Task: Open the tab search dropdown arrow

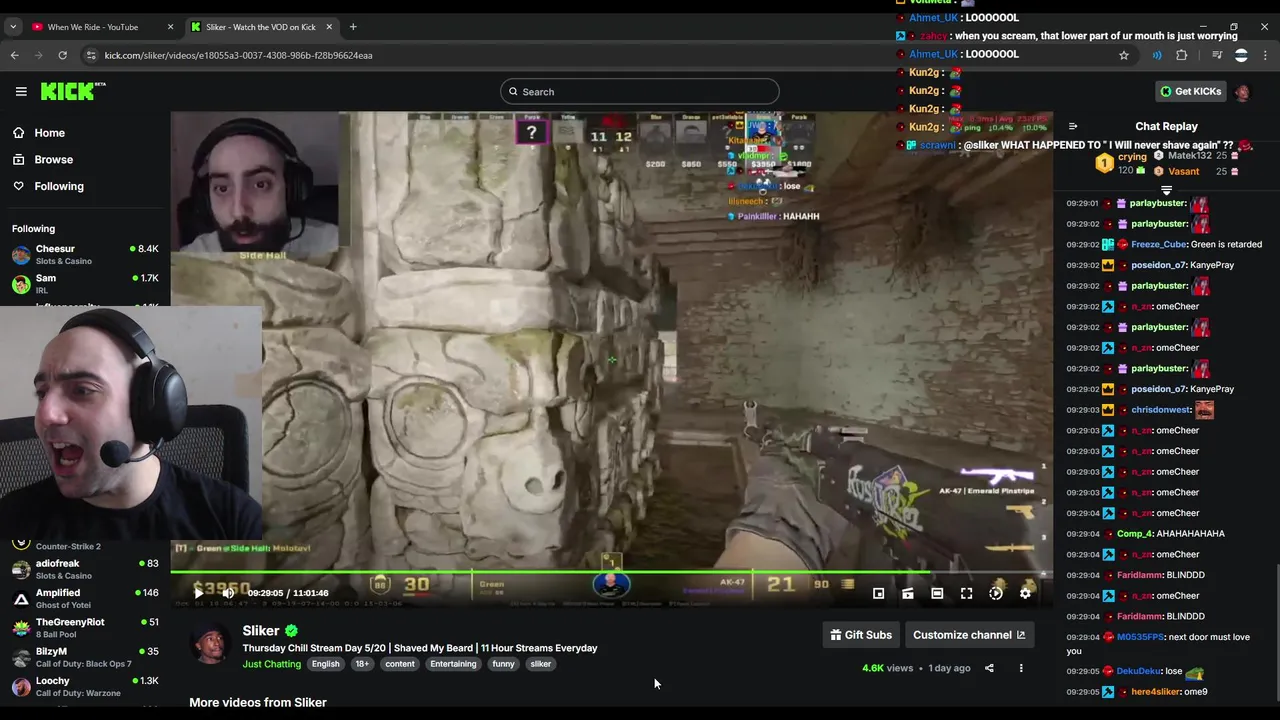Action: 13,27
